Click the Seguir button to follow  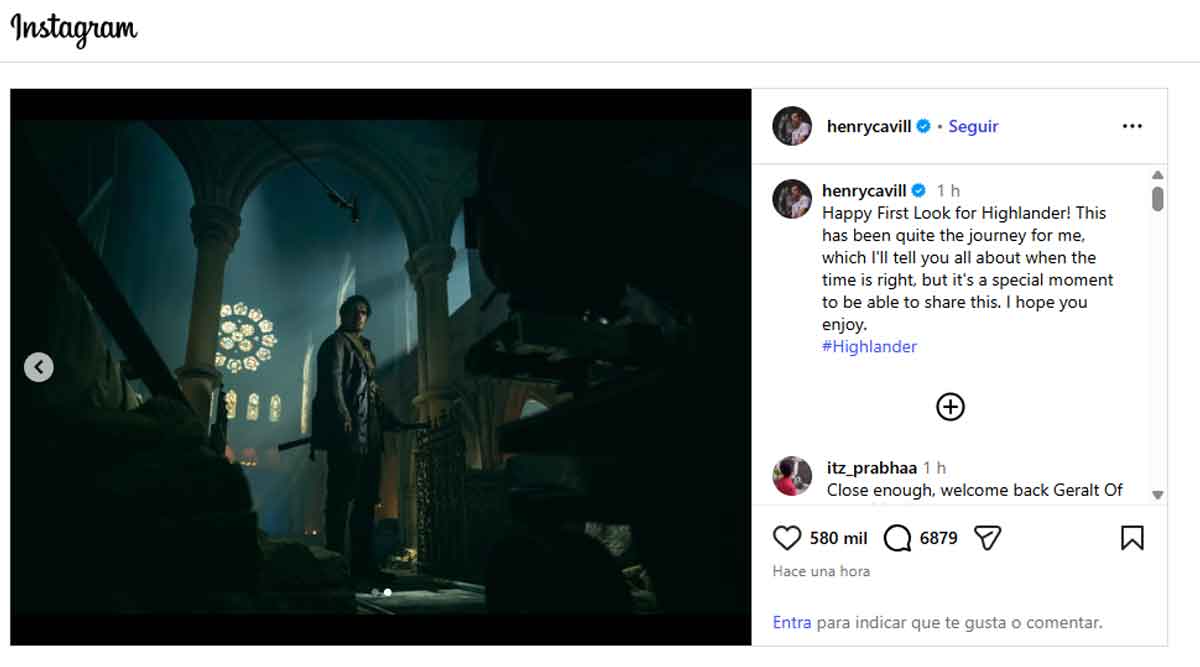[x=972, y=126]
